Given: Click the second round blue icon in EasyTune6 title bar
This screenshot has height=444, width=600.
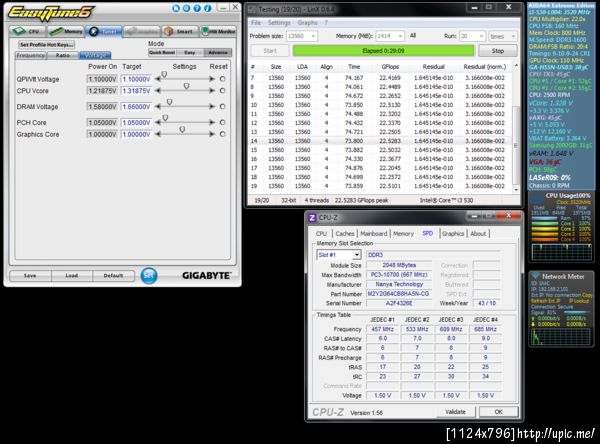Looking at the screenshot, I should click(186, 8).
